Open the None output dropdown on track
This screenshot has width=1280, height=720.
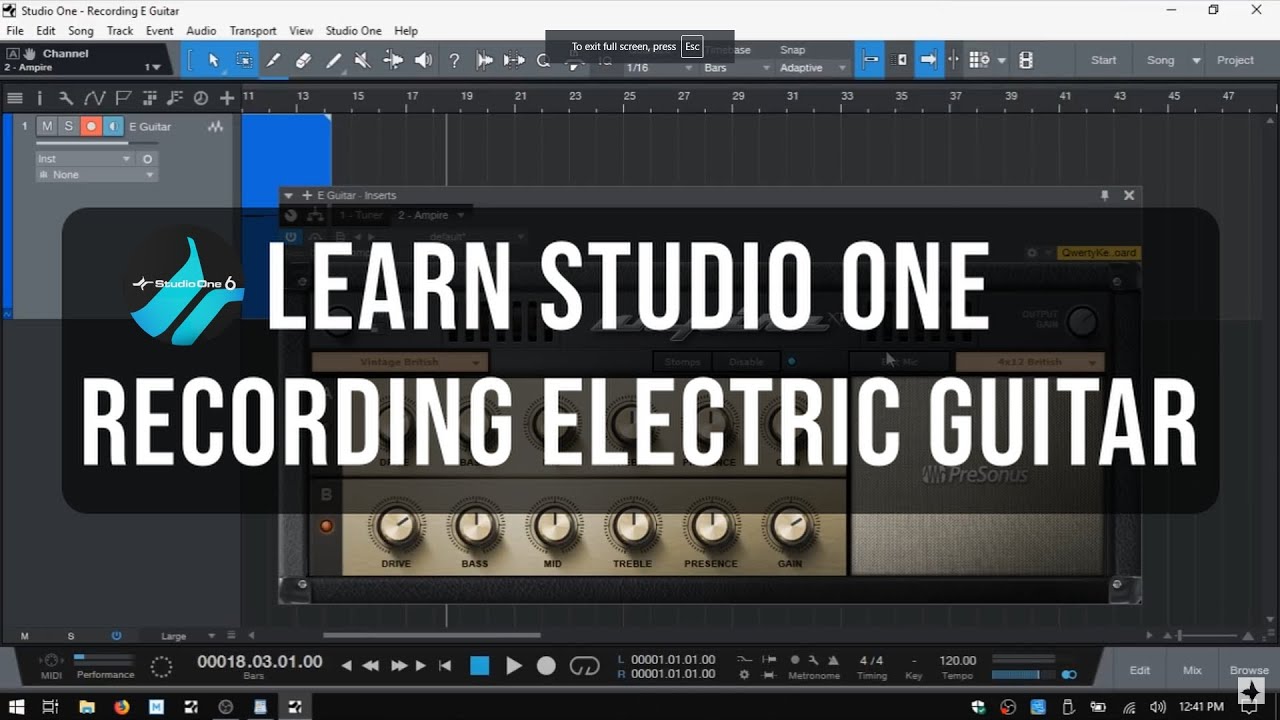pyautogui.click(x=96, y=175)
